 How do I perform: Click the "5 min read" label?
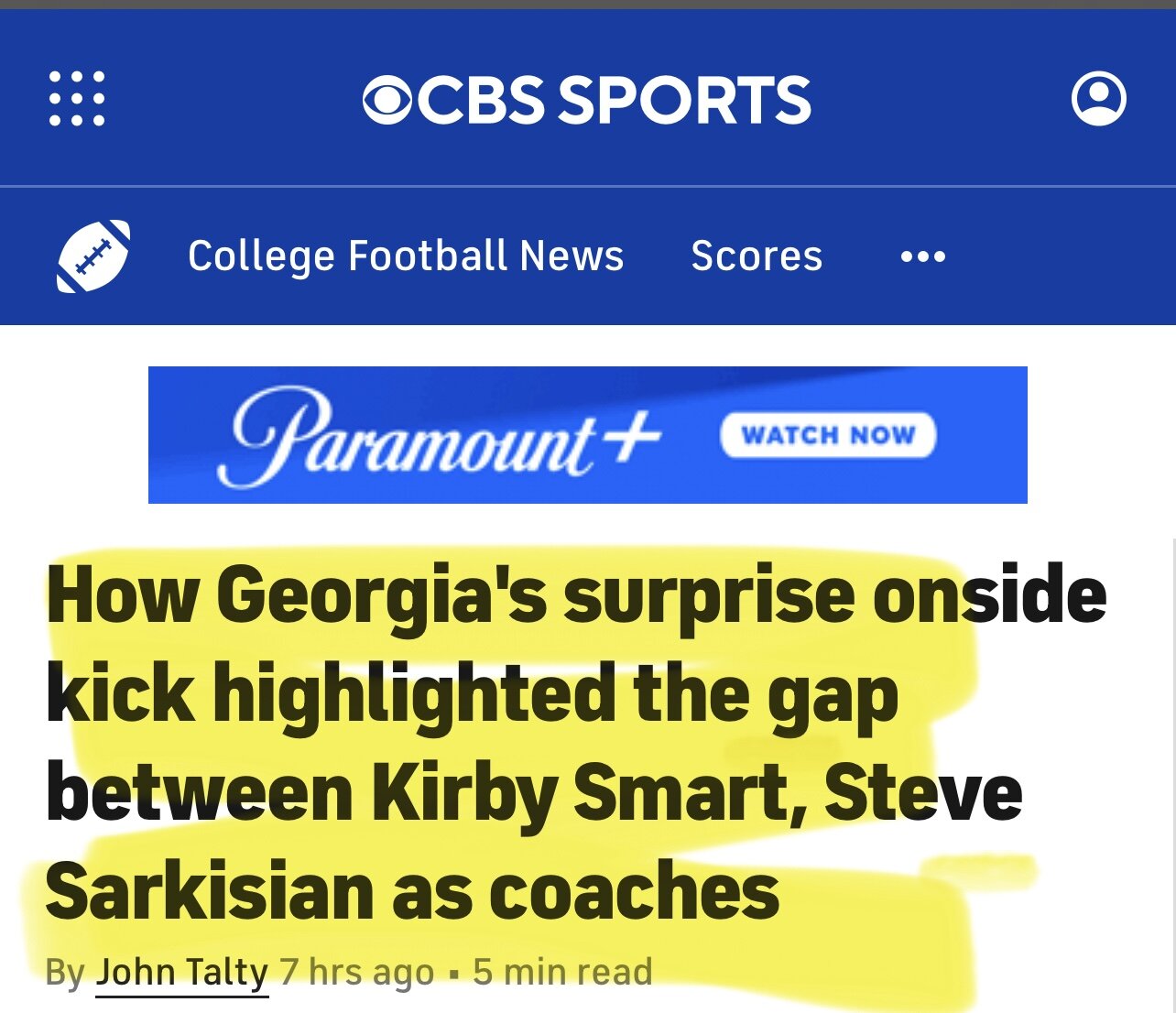coord(562,972)
